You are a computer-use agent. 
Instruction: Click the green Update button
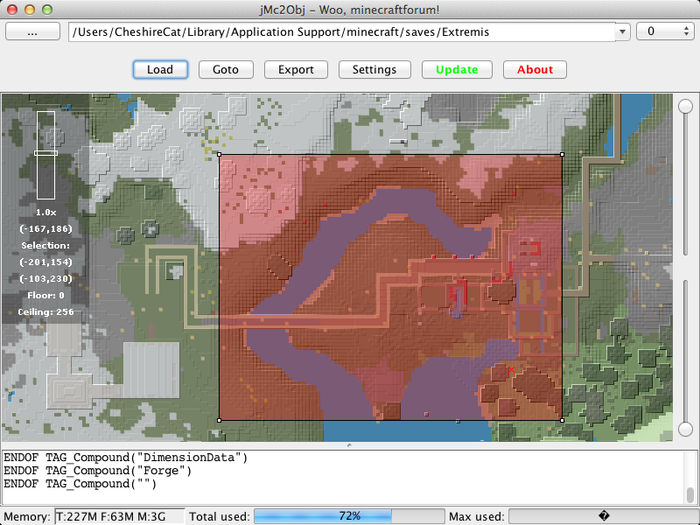click(457, 70)
